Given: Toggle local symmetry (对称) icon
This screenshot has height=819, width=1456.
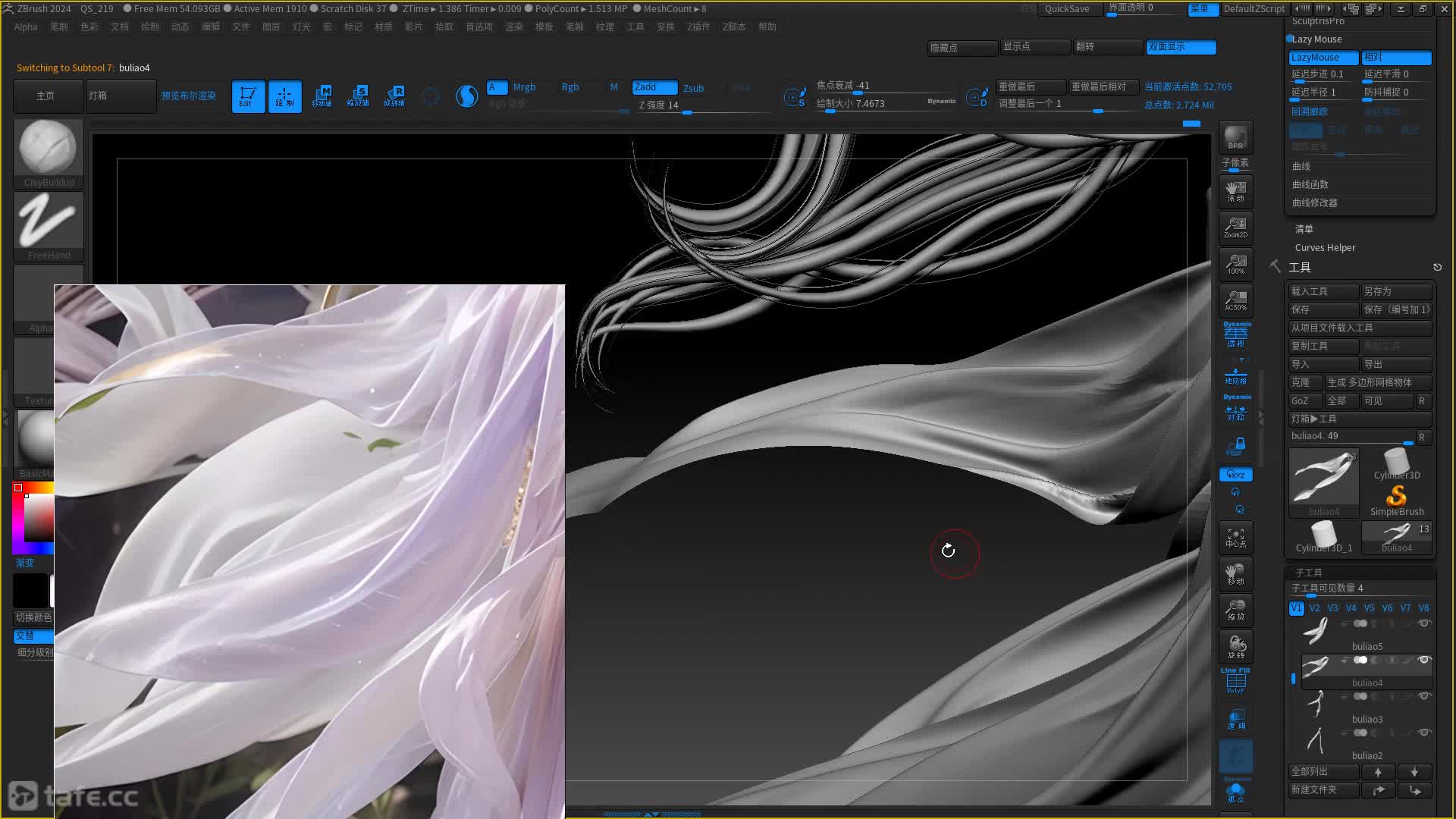Looking at the screenshot, I should pyautogui.click(x=1235, y=409).
